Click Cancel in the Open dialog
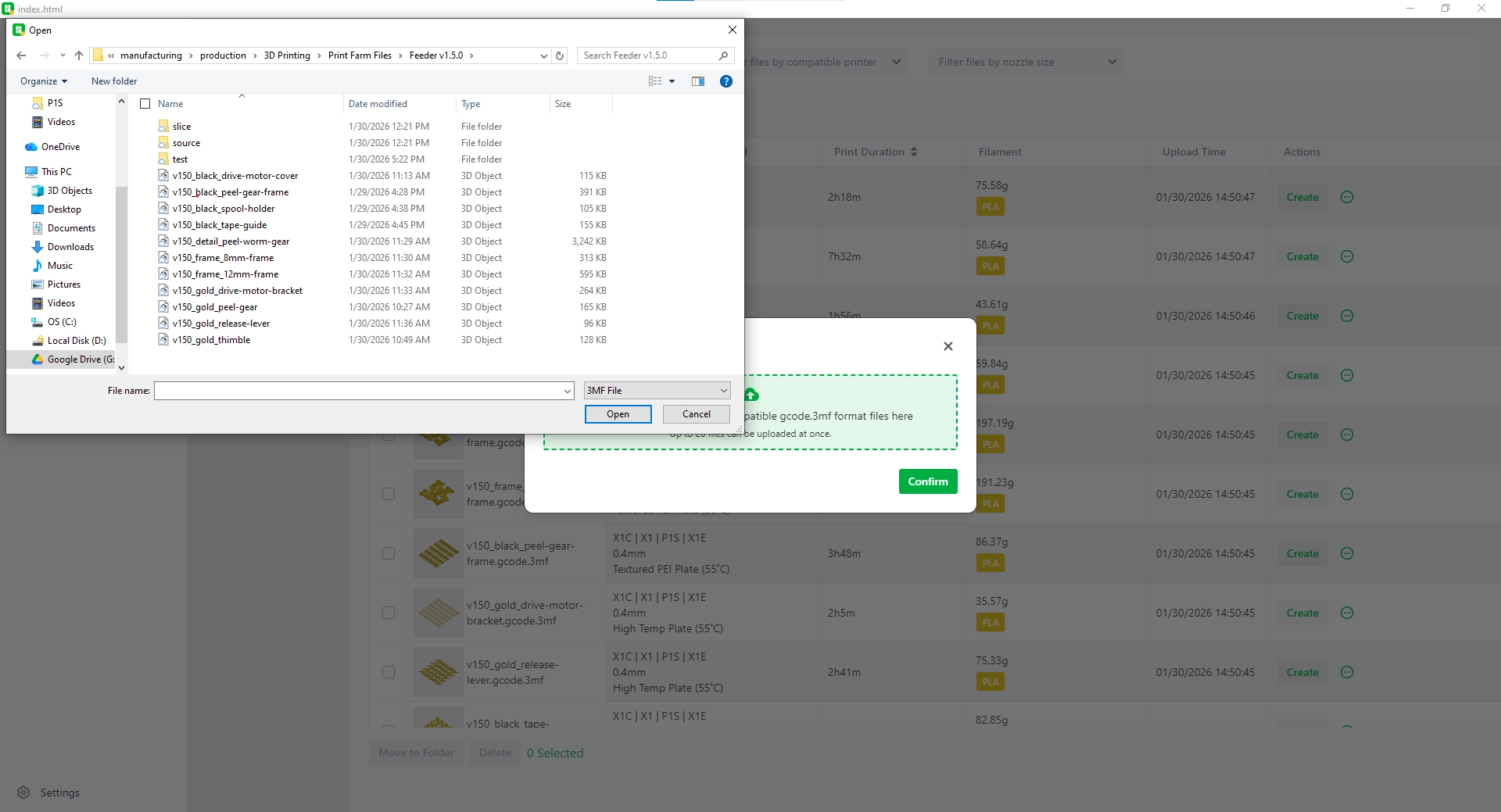 click(696, 414)
